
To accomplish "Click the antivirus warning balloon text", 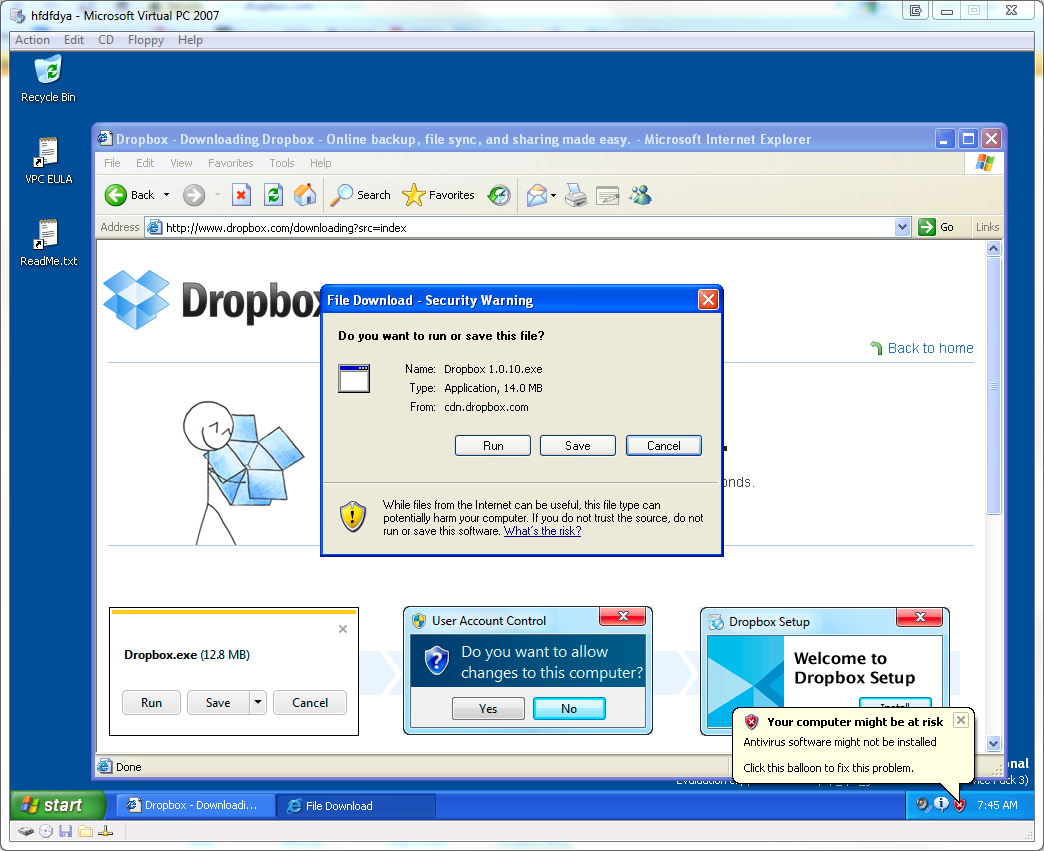I will pyautogui.click(x=840, y=742).
